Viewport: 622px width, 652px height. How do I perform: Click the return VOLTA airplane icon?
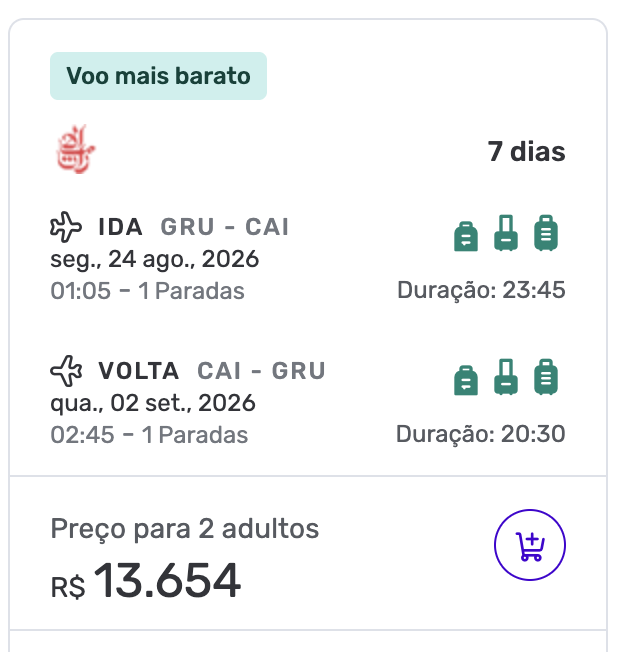click(x=66, y=371)
